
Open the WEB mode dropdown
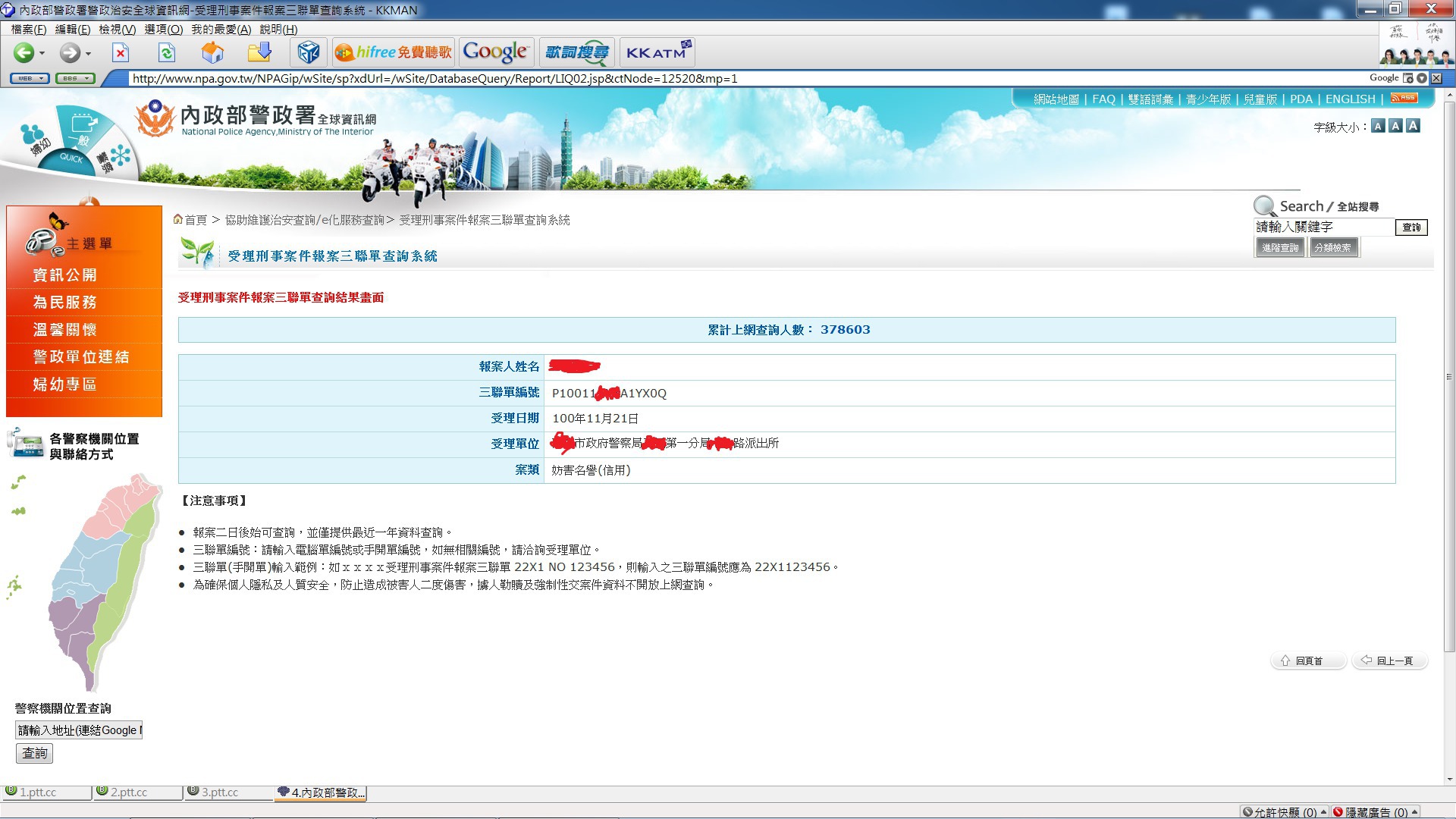pos(30,78)
